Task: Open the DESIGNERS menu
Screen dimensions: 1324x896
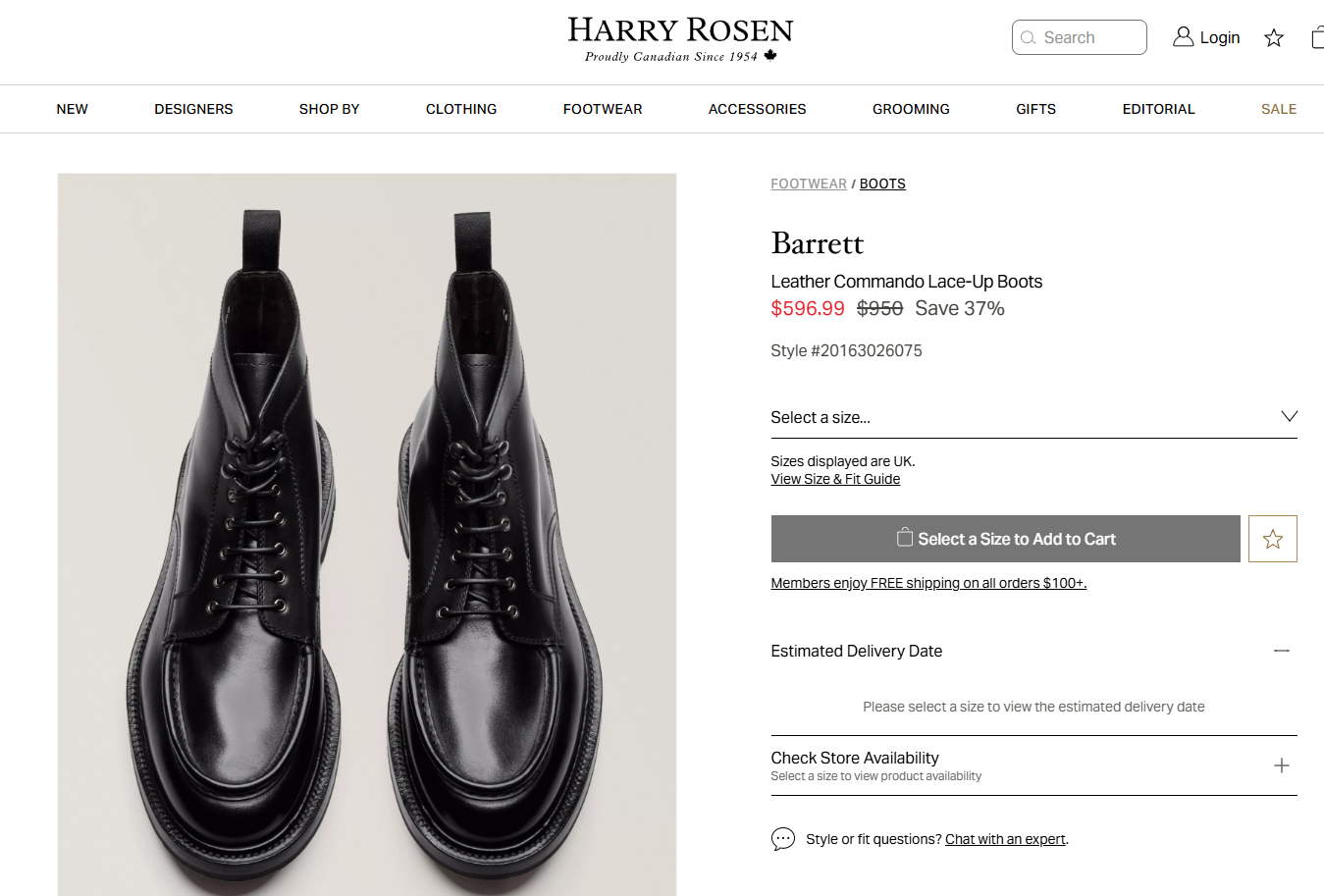Action: coord(193,109)
